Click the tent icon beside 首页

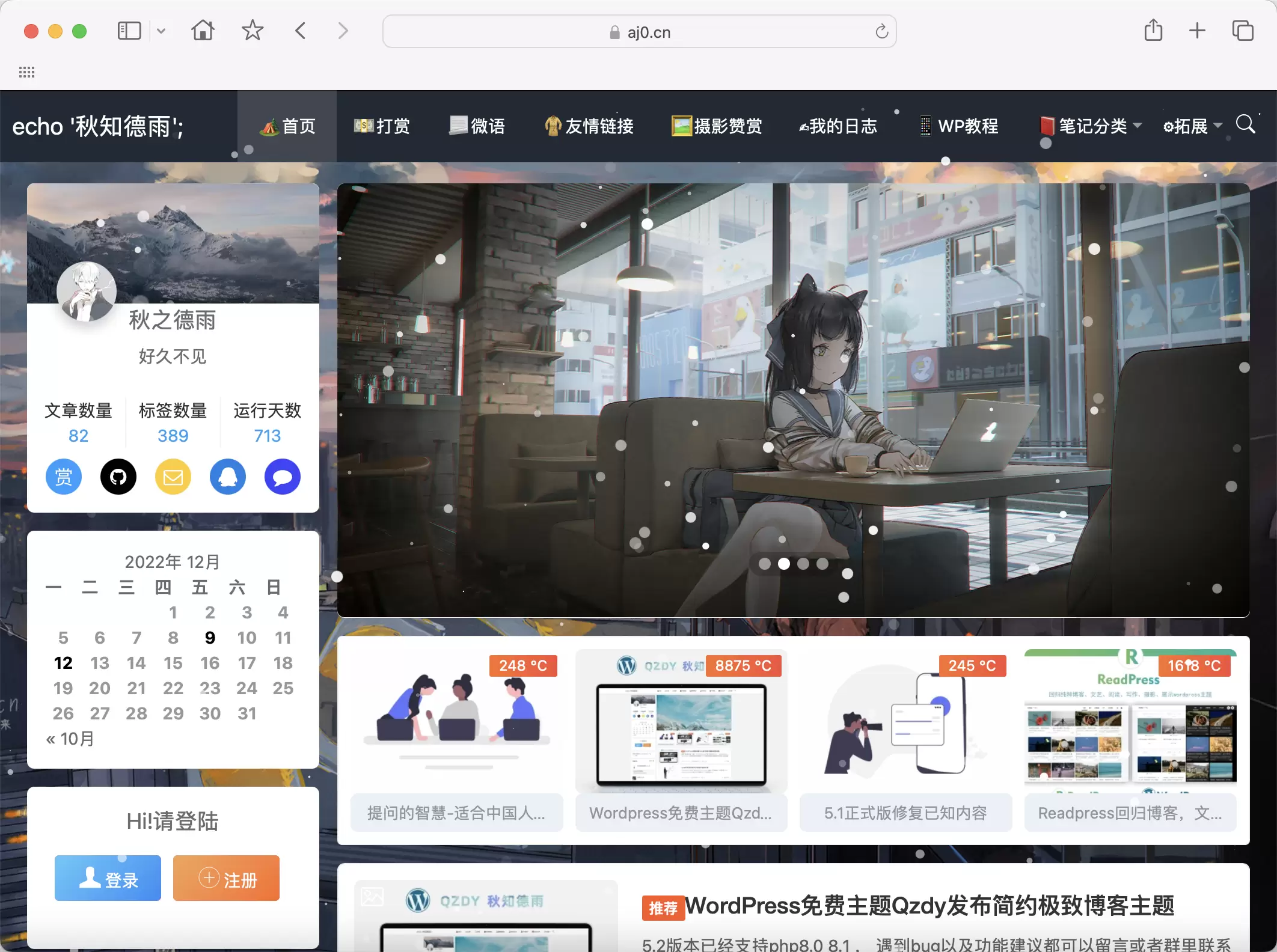pos(270,126)
